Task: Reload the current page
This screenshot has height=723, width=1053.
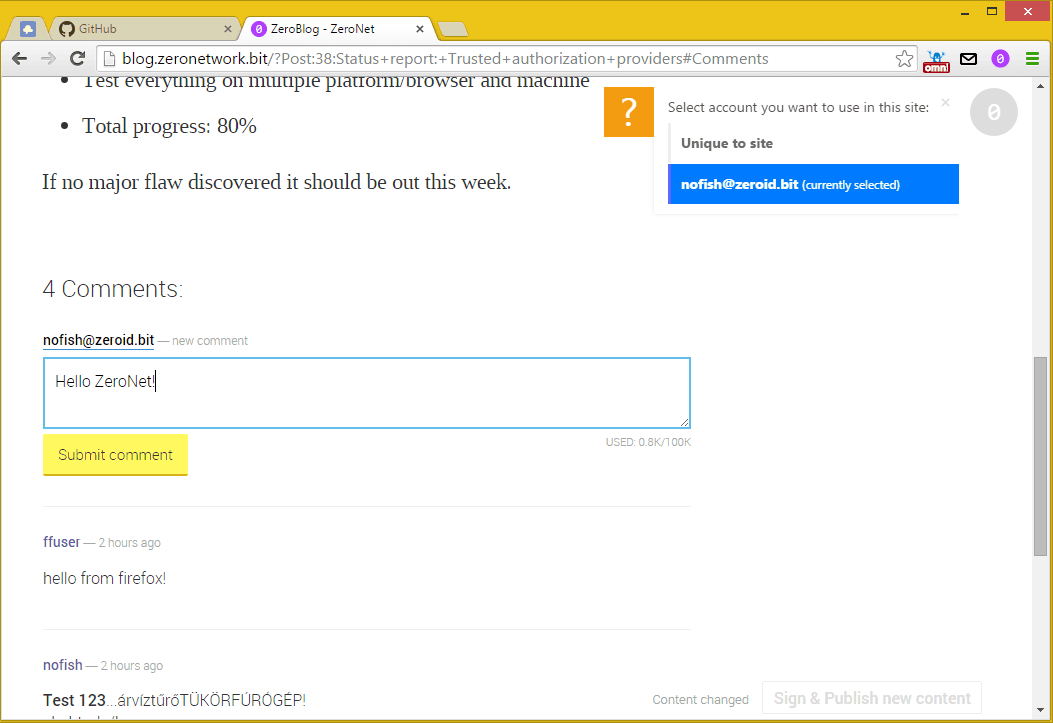Action: point(77,59)
